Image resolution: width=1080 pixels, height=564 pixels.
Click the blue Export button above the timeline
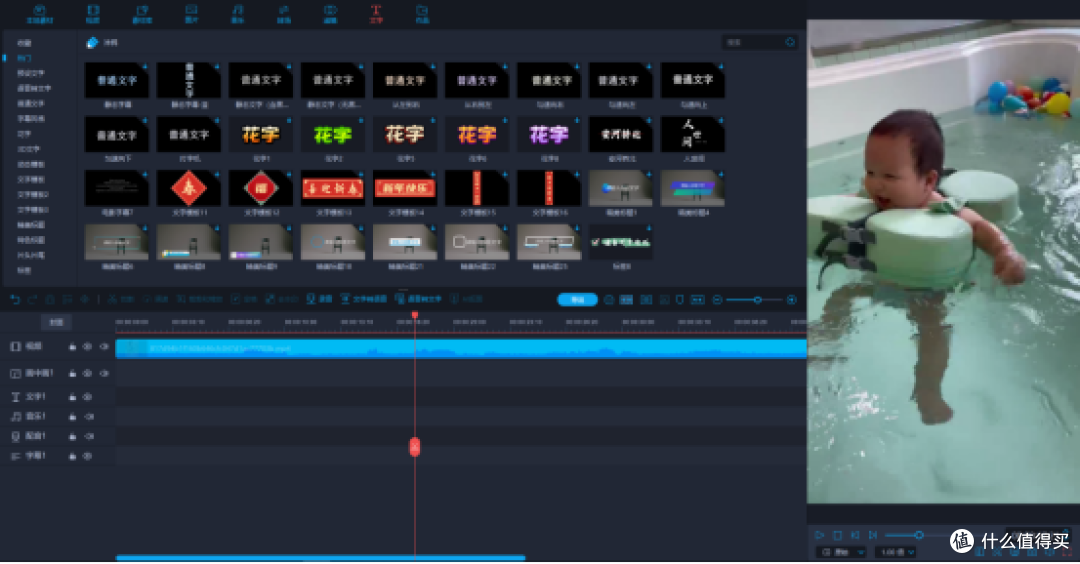click(577, 300)
